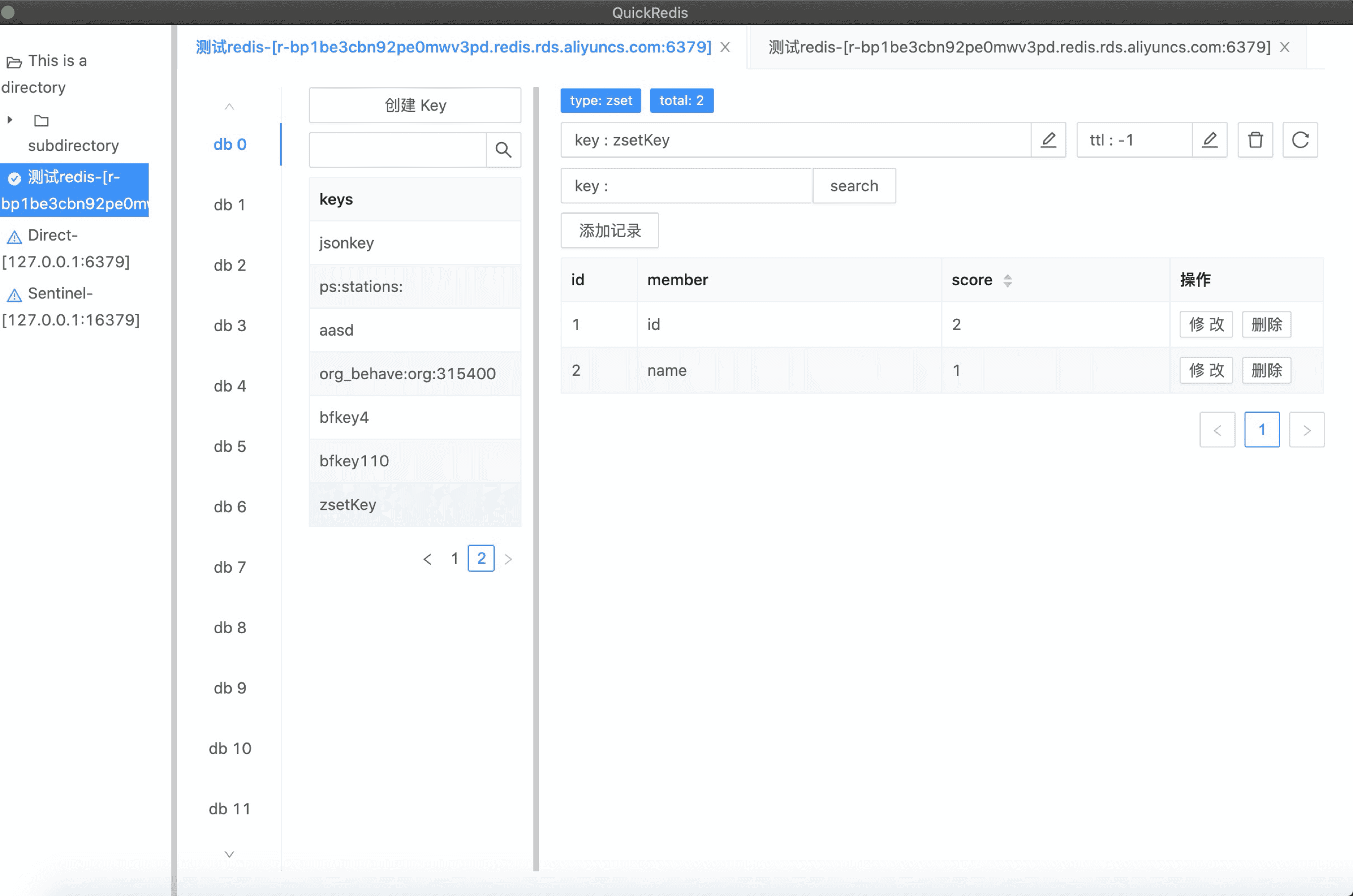The height and width of the screenshot is (896, 1353).
Task: Go to previous page of keys list
Action: coord(427,559)
